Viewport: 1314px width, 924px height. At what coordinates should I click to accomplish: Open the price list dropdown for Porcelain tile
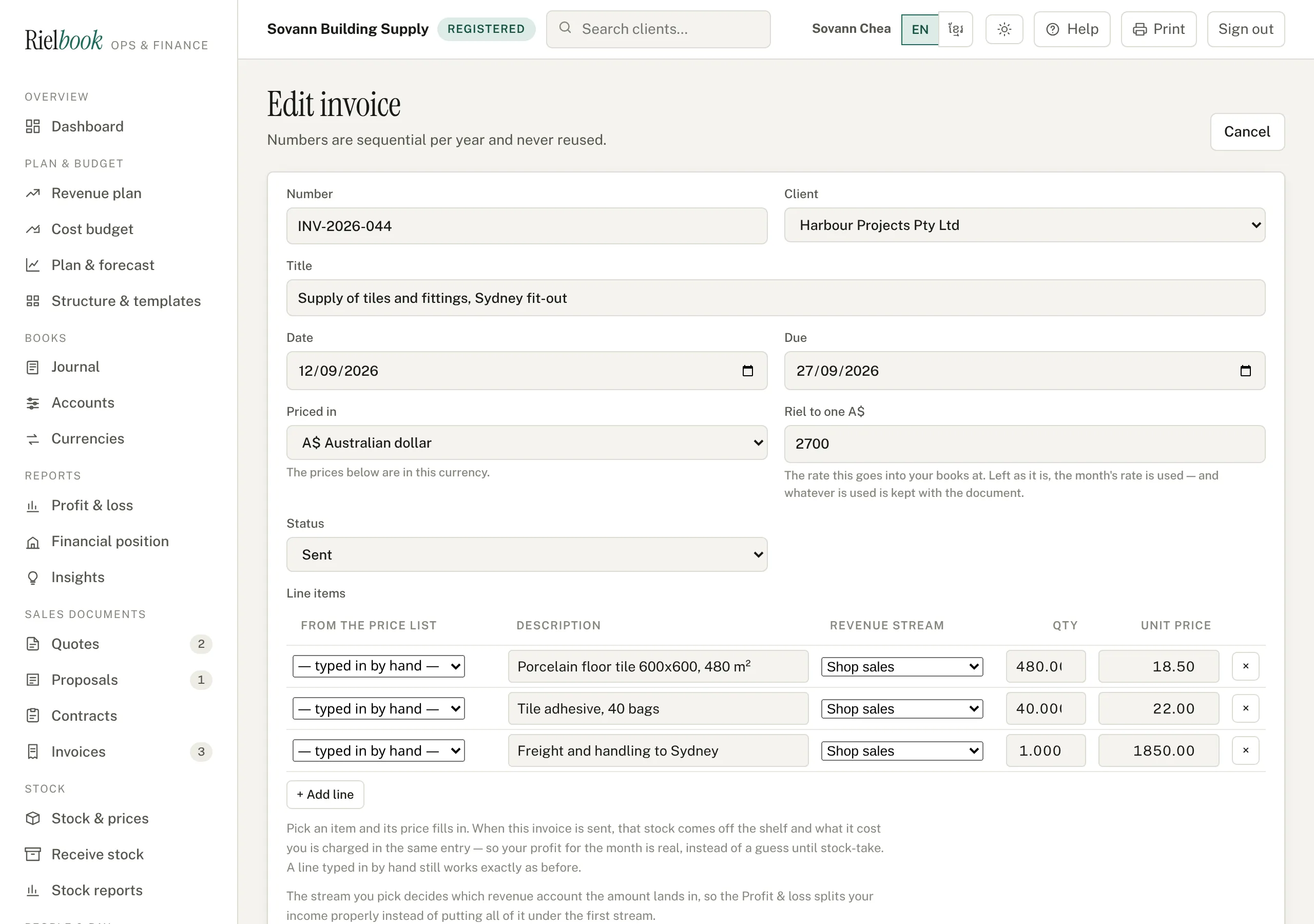click(x=378, y=666)
